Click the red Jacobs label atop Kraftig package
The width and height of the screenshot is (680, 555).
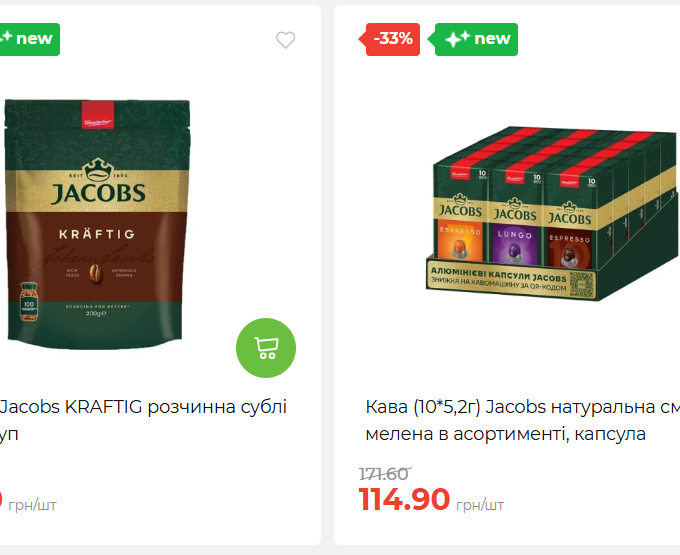[x=98, y=115]
